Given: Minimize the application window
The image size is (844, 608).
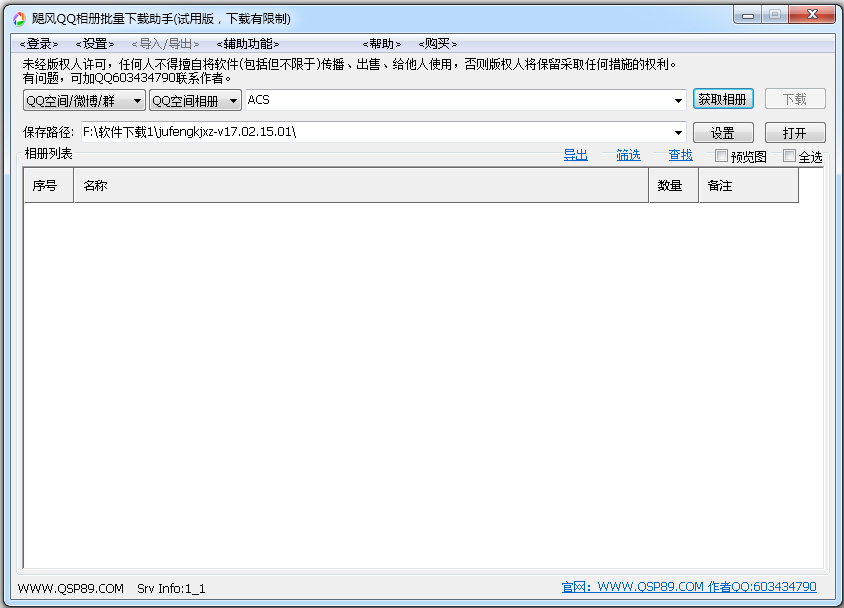Looking at the screenshot, I should (748, 15).
